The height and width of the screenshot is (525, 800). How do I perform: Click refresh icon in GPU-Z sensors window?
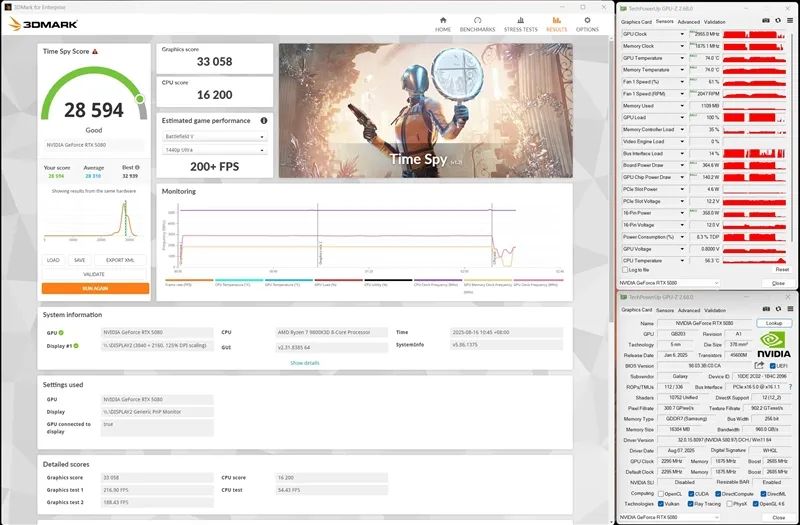[778, 21]
